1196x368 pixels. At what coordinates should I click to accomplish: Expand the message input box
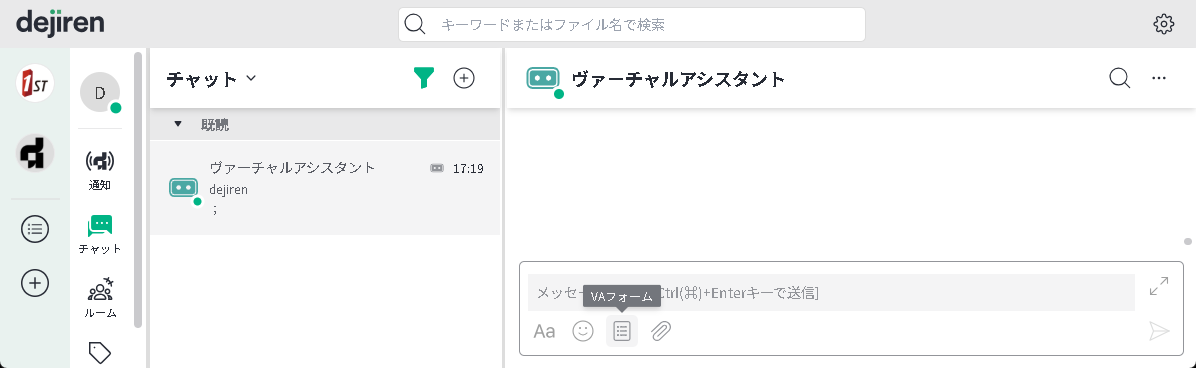click(1159, 286)
